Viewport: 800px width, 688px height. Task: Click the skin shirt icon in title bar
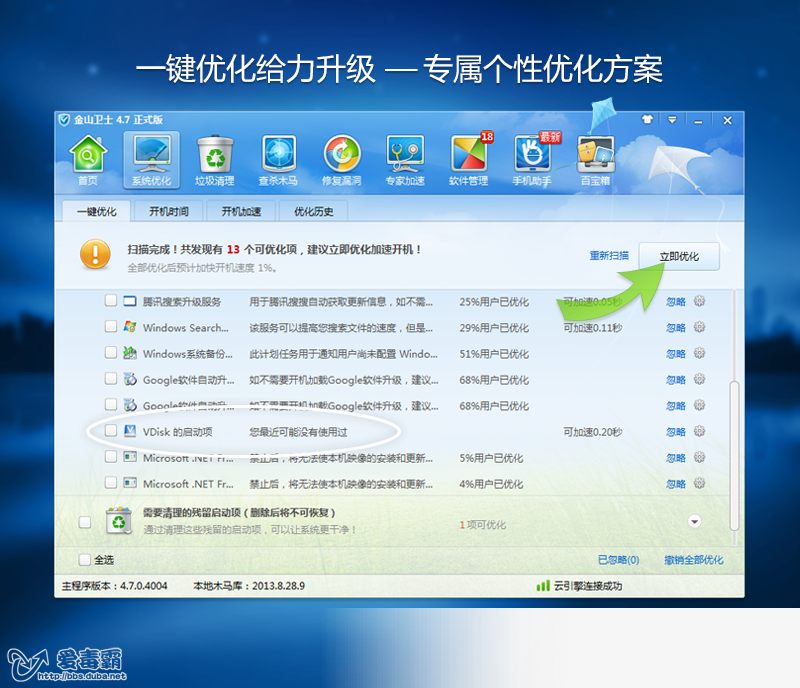tap(647, 119)
